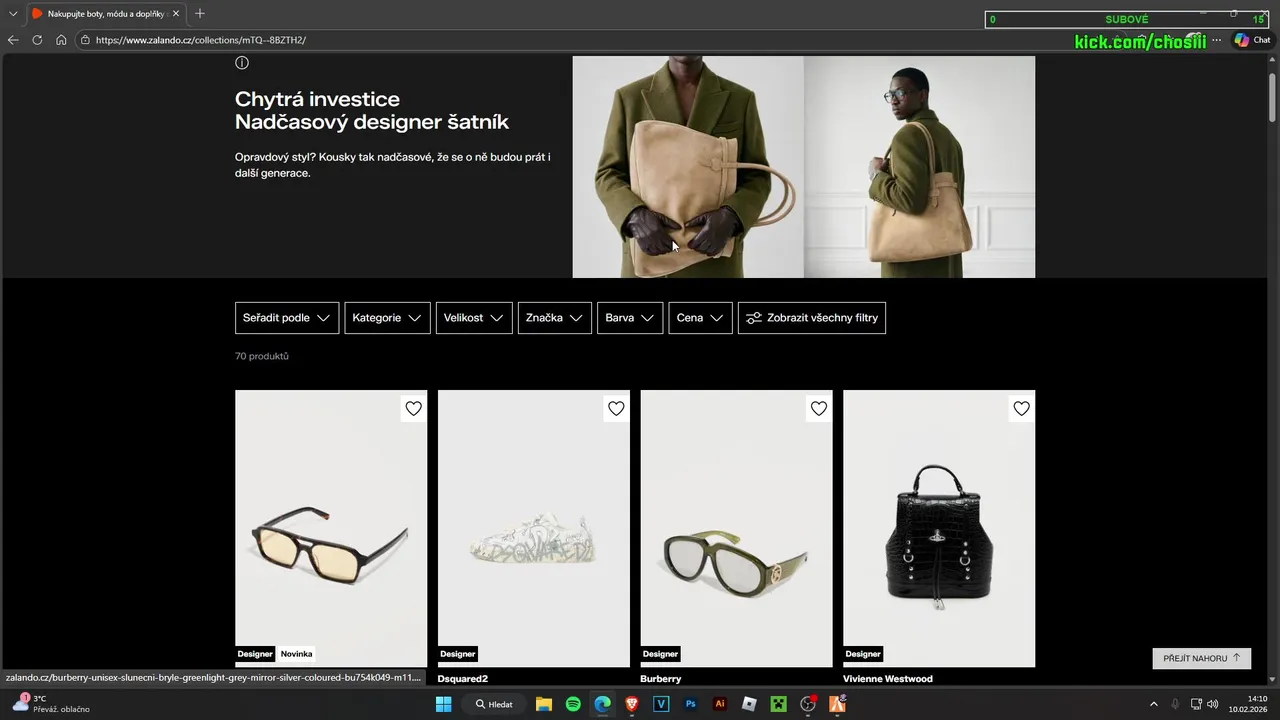
Task: Open network settings tray icon
Action: 1196,704
